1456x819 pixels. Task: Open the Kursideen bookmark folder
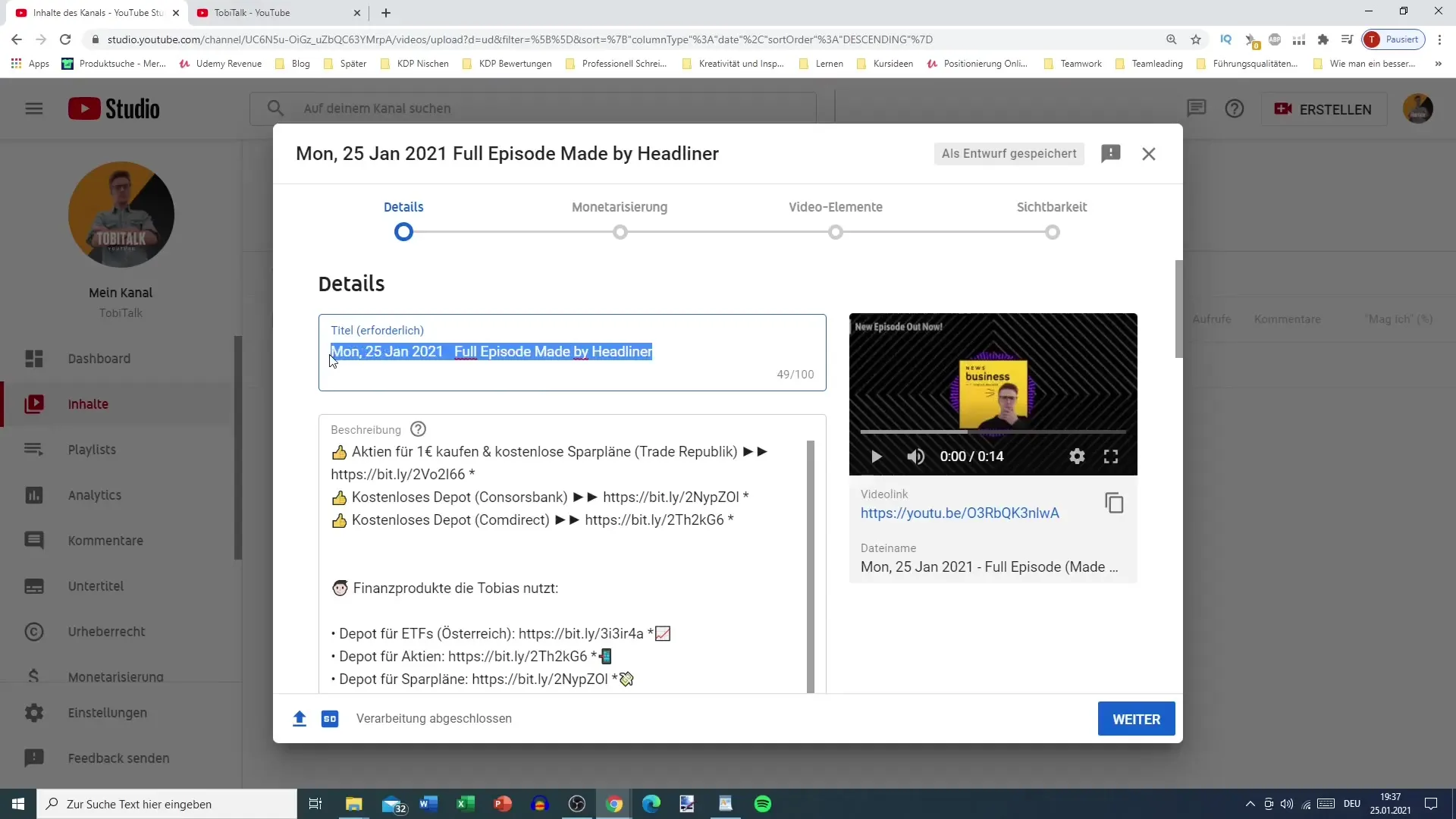point(885,64)
